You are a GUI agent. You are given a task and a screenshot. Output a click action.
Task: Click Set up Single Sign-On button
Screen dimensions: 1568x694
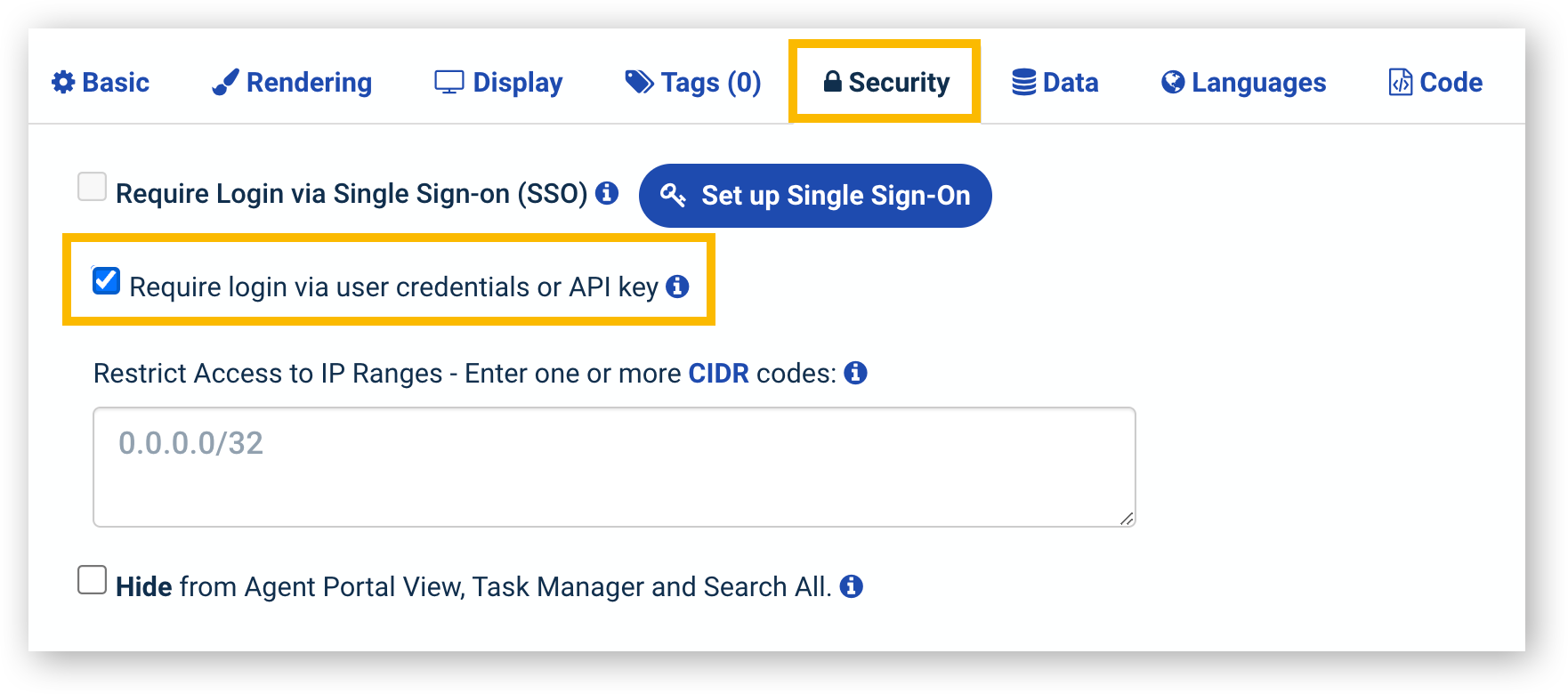[x=815, y=196]
